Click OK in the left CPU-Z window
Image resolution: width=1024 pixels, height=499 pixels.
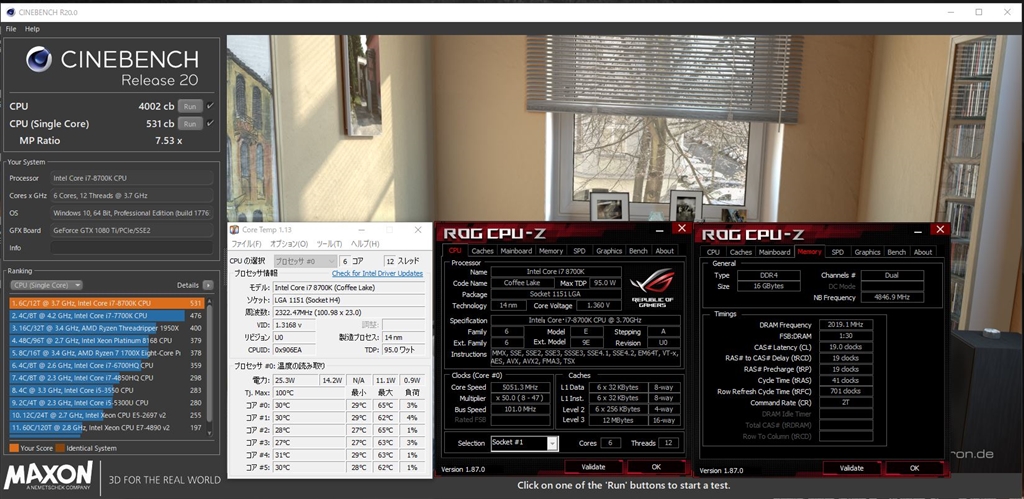click(656, 467)
